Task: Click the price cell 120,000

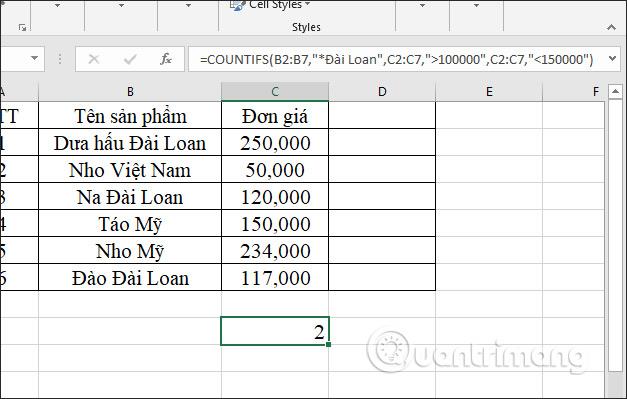Action: pyautogui.click(x=275, y=196)
